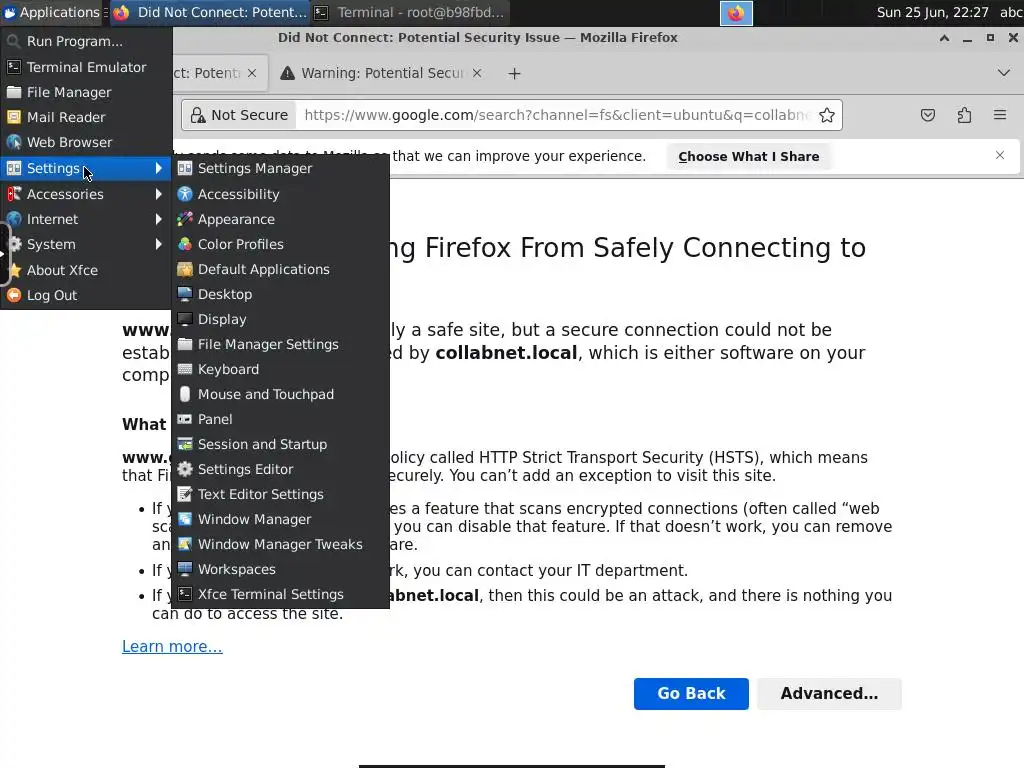Switch to the Terminal taskbar window

tap(409, 12)
